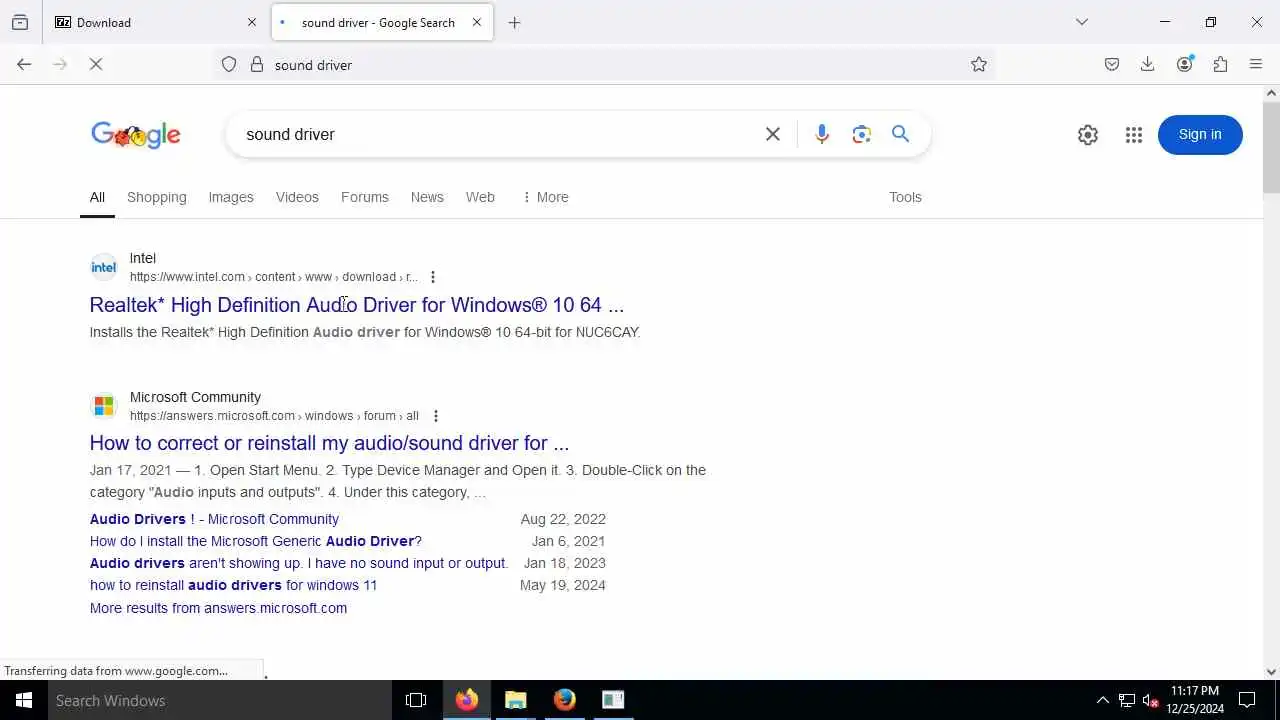1280x720 pixels.
Task: Open the Google apps grid
Action: coord(1134,135)
